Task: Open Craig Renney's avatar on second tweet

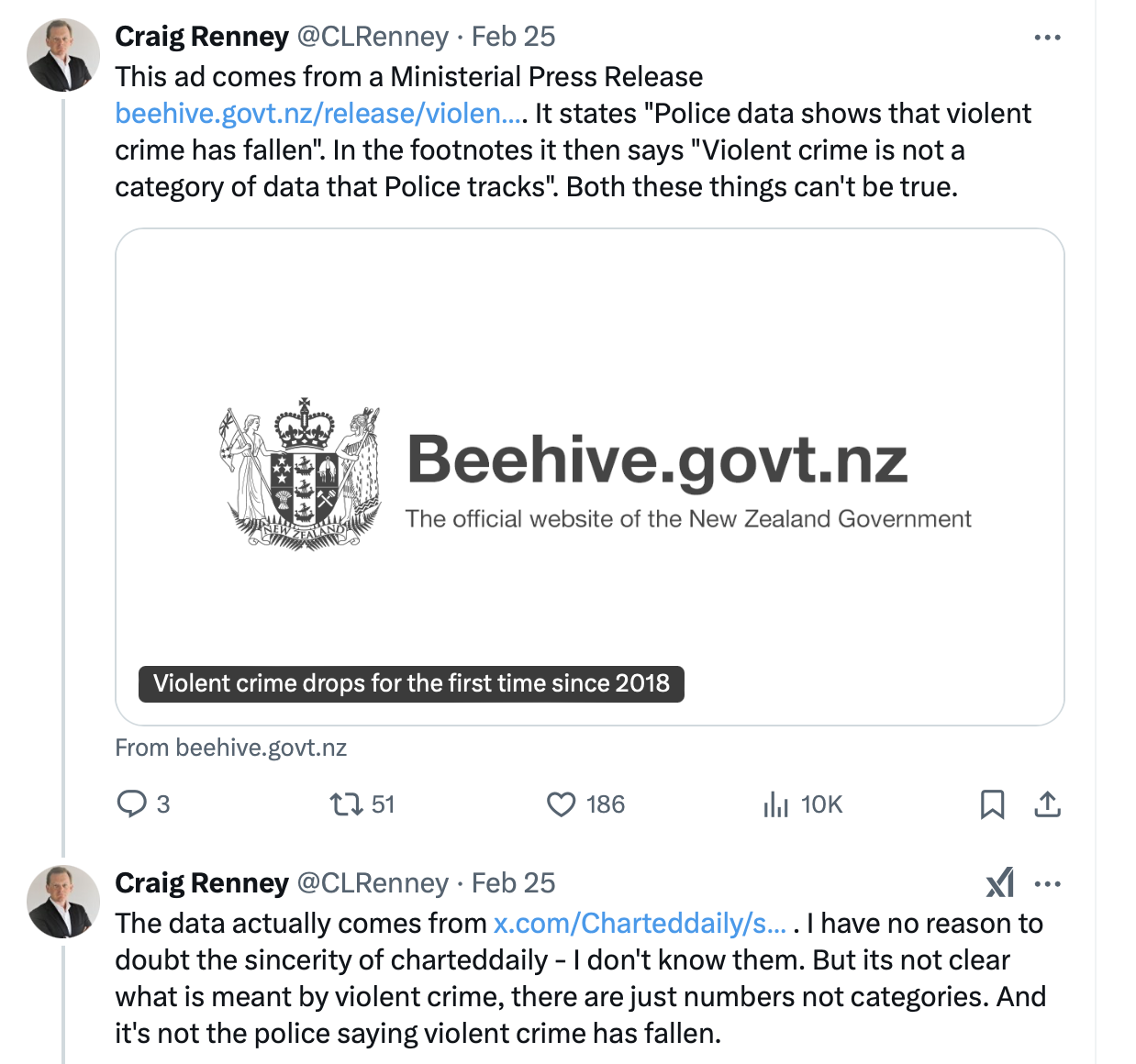Action: click(x=63, y=902)
